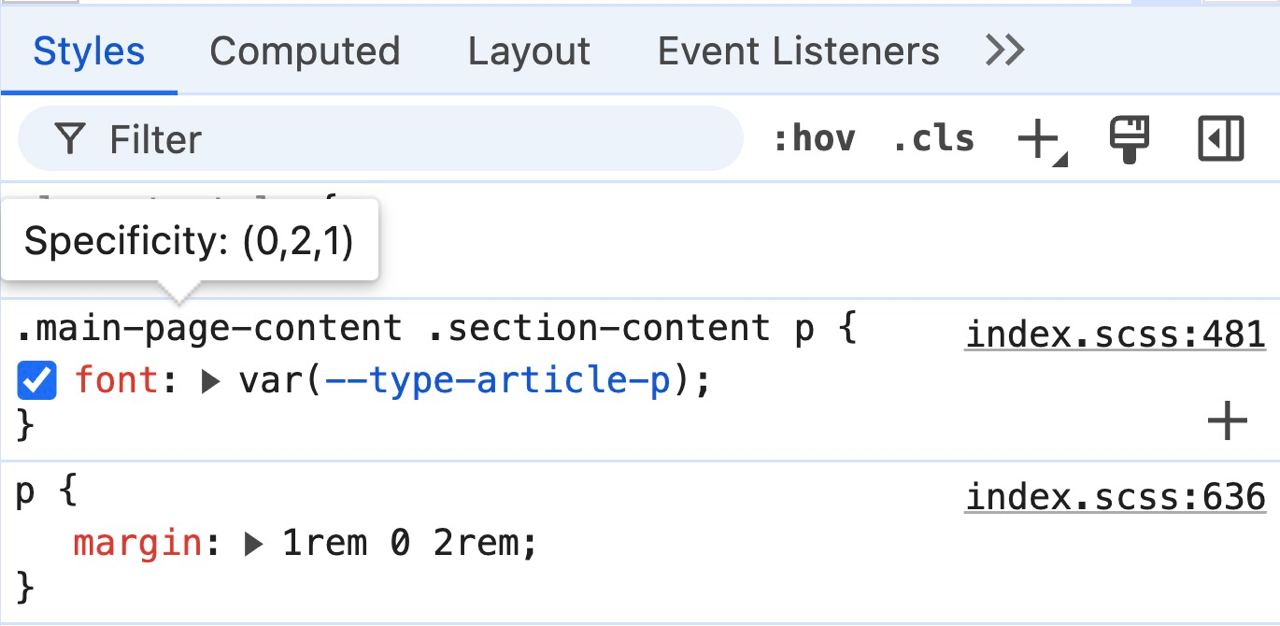Click into the Filter styles field
This screenshot has width=1280, height=626.
coord(380,139)
